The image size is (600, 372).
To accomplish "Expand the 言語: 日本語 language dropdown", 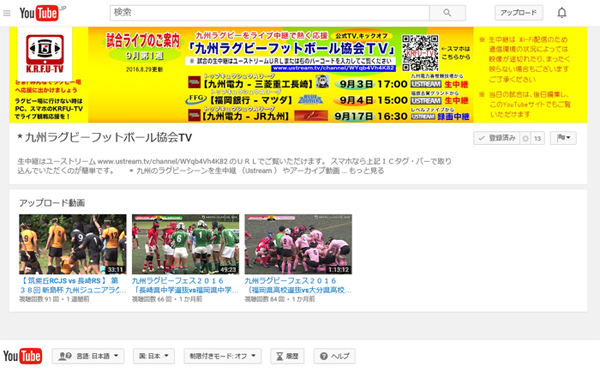I will pyautogui.click(x=88, y=356).
